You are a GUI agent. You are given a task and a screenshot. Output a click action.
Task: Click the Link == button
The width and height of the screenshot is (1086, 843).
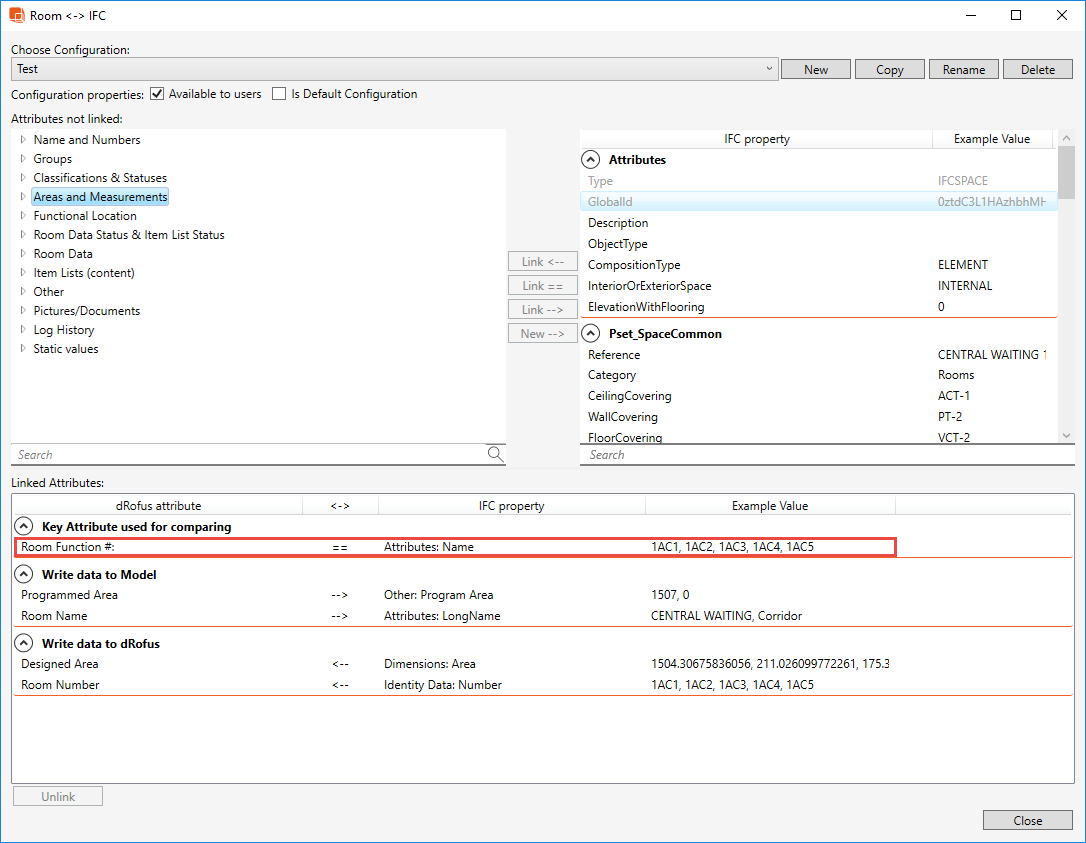tap(542, 285)
